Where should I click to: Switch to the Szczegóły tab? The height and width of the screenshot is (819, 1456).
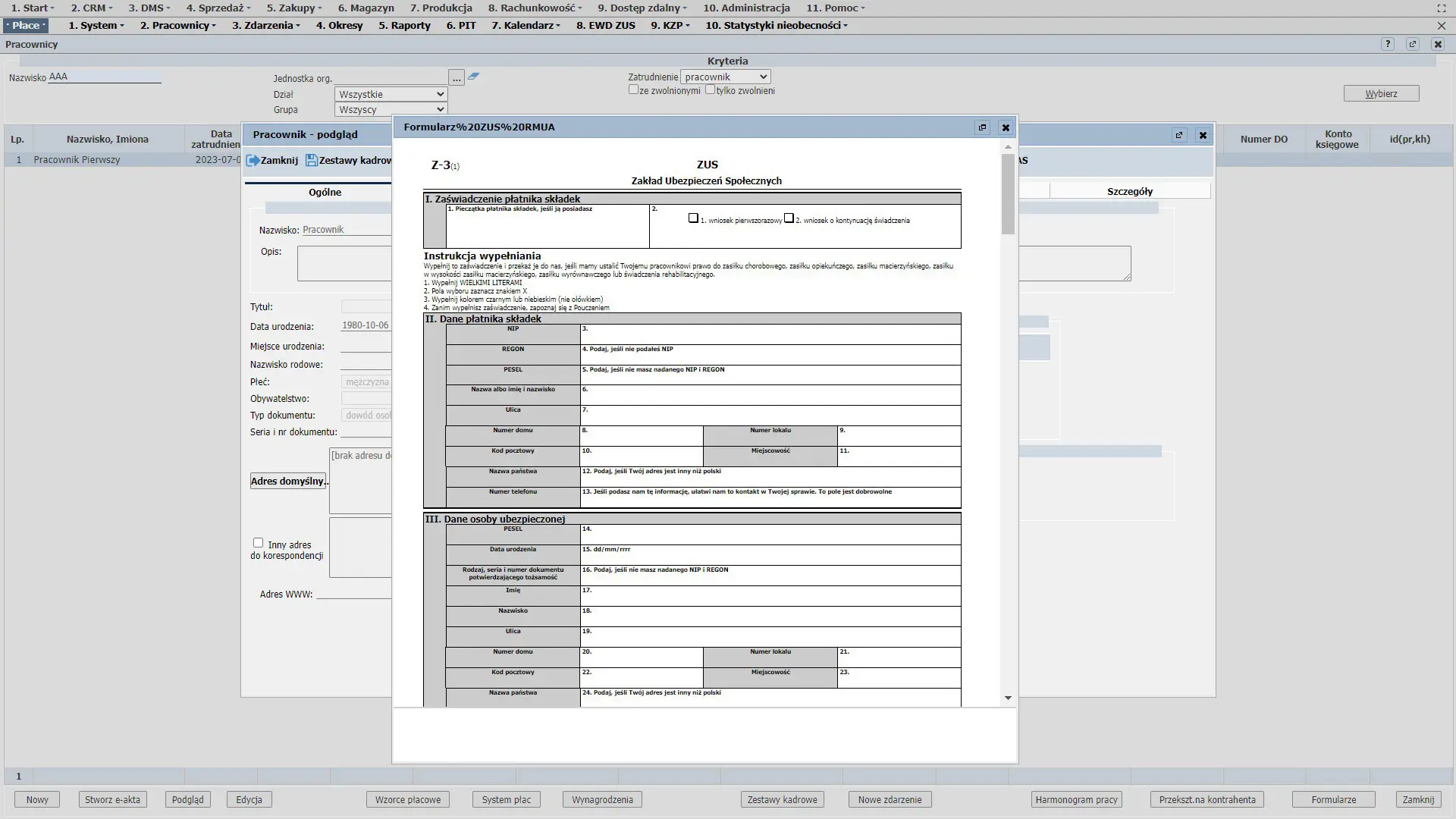point(1129,192)
